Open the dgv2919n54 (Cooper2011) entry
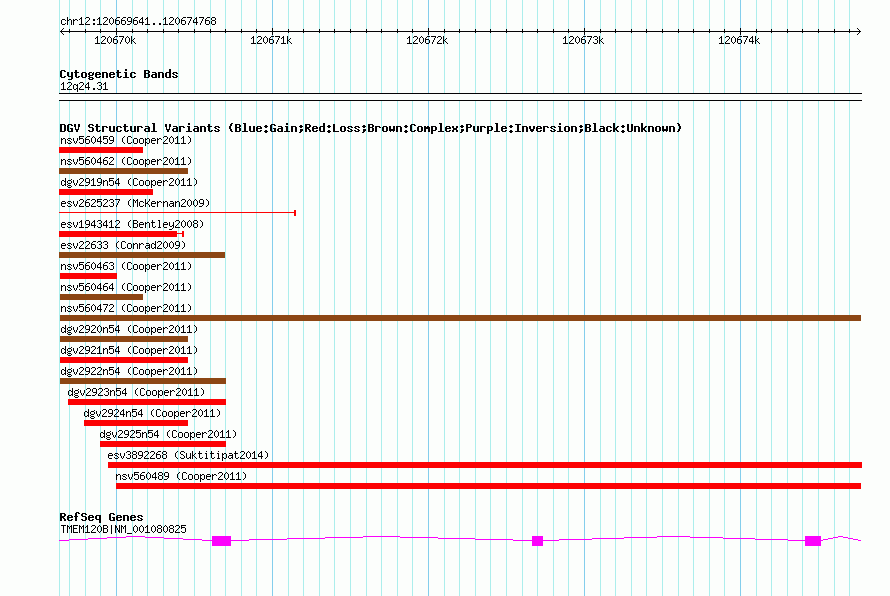Image resolution: width=890 pixels, height=596 pixels. [x=129, y=182]
